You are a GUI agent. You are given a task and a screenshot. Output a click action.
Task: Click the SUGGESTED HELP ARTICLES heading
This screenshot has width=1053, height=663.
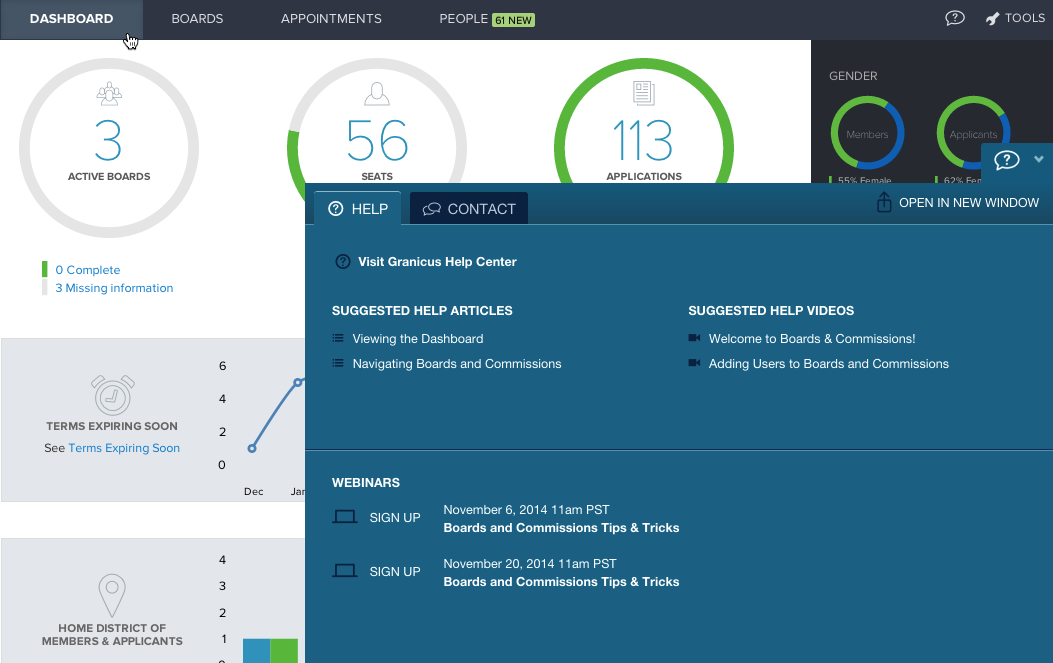[x=422, y=311]
